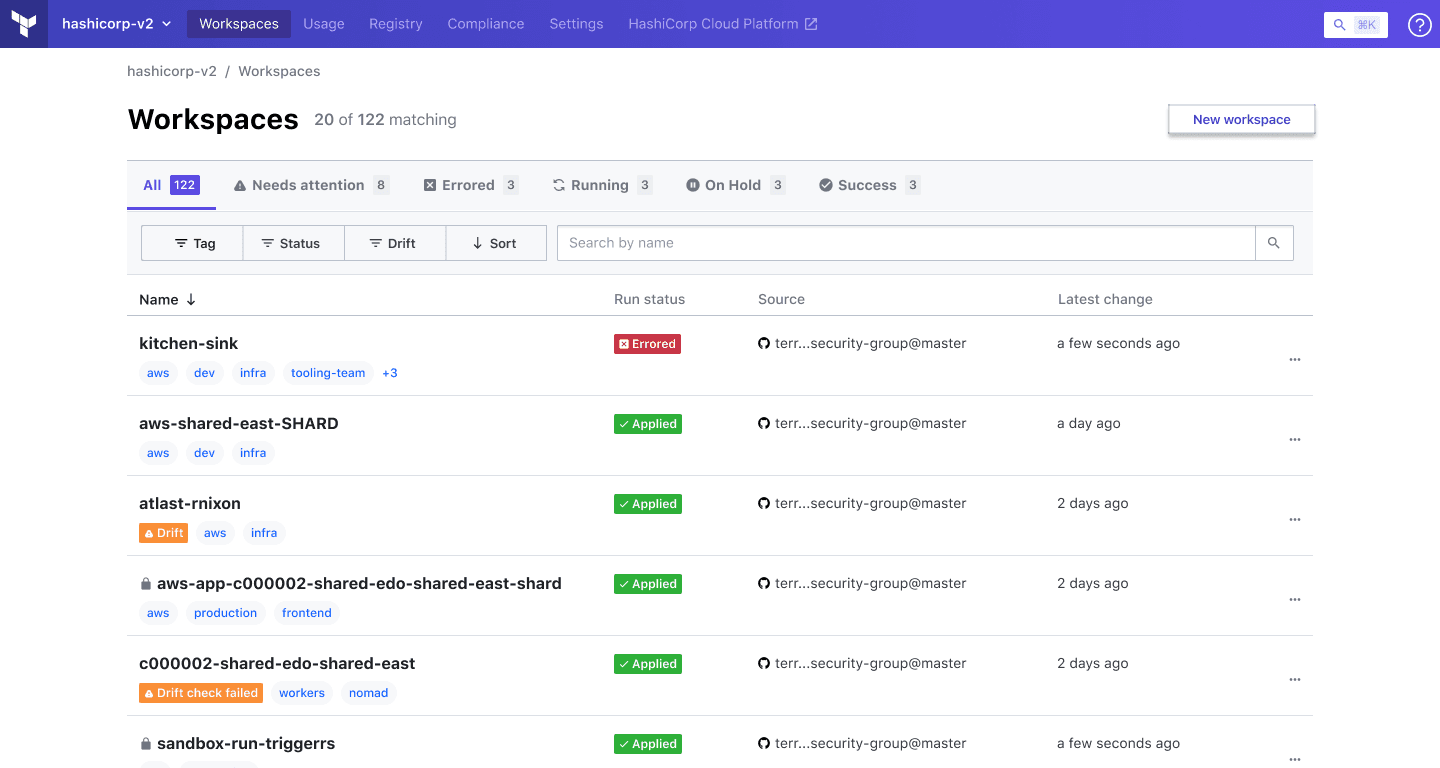Click the Drift check failed badge
This screenshot has width=1440, height=768.
pos(201,693)
